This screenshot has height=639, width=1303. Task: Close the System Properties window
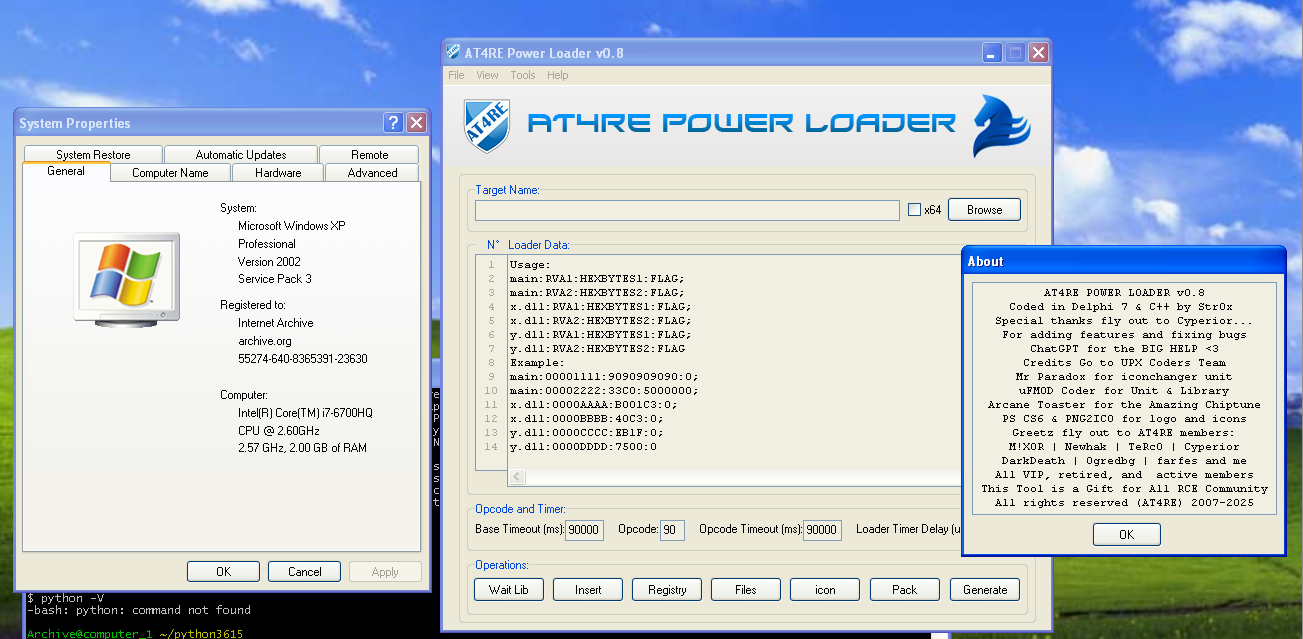[417, 123]
